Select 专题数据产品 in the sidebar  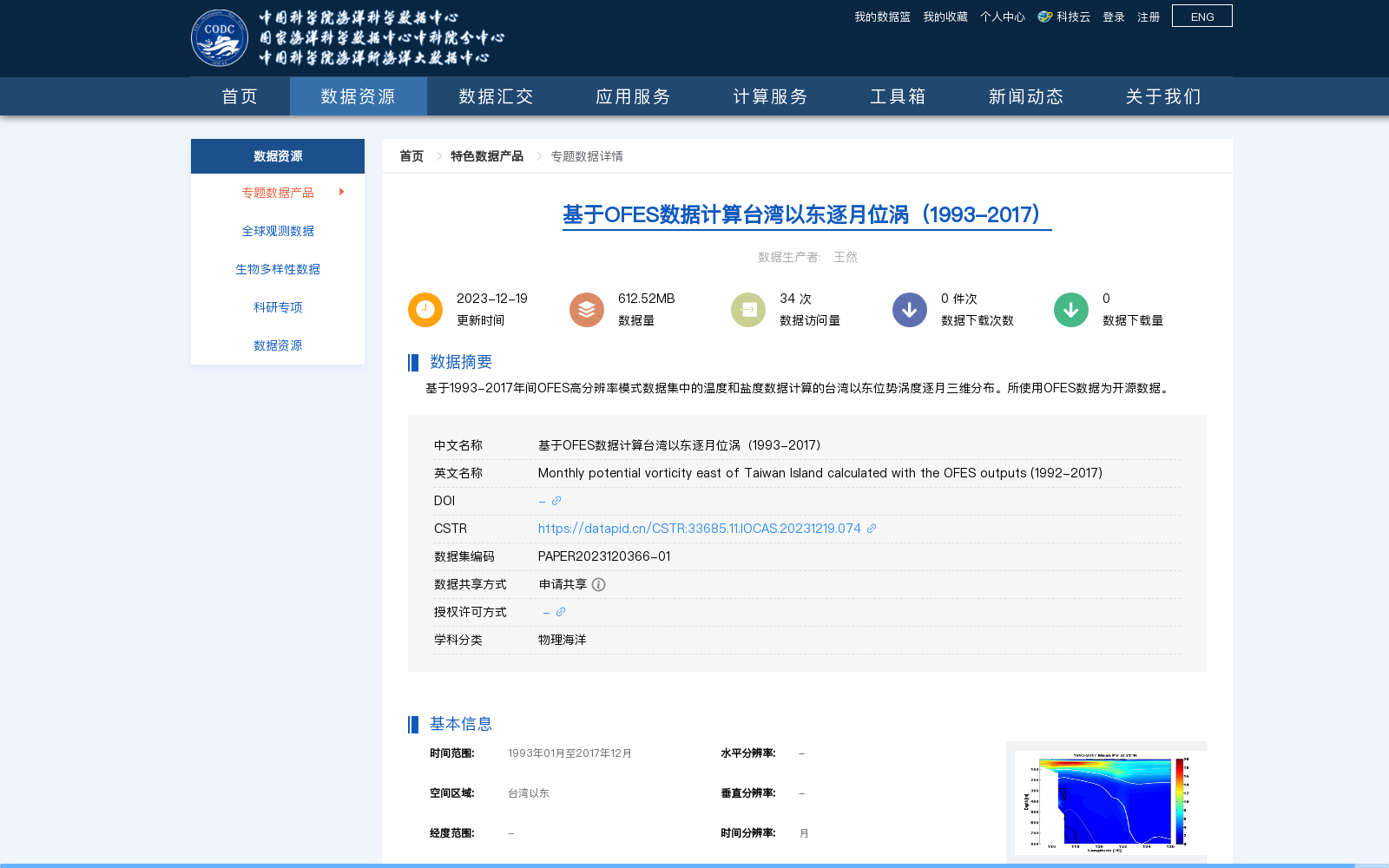coord(278,193)
